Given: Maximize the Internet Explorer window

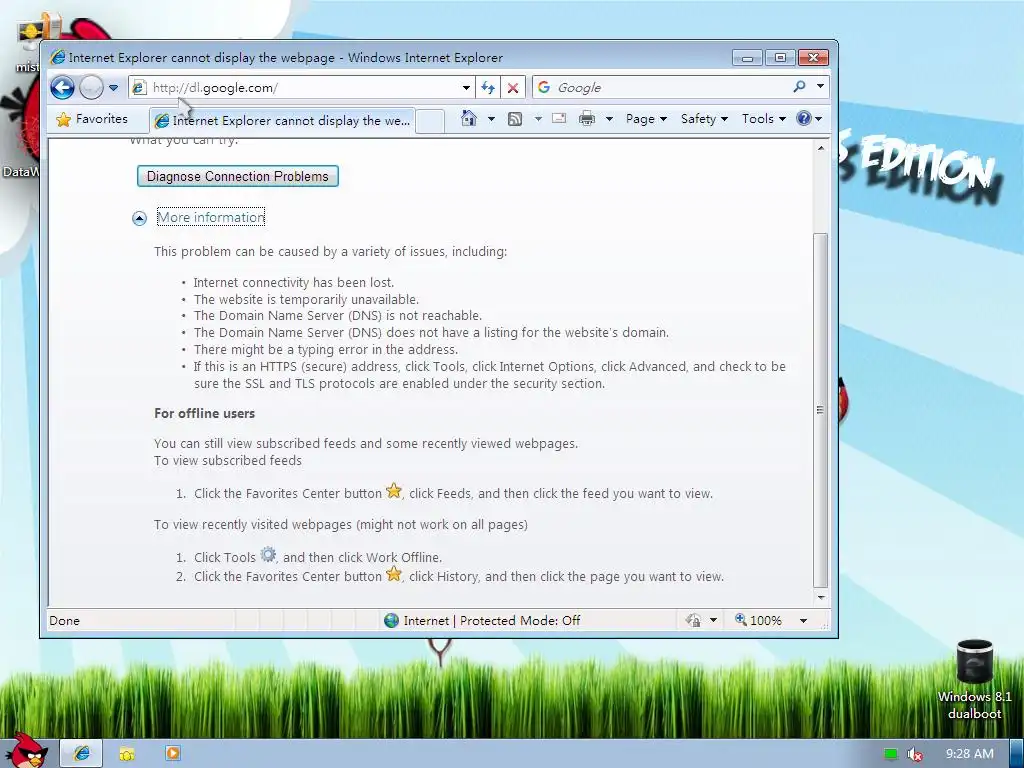Looking at the screenshot, I should coord(780,57).
